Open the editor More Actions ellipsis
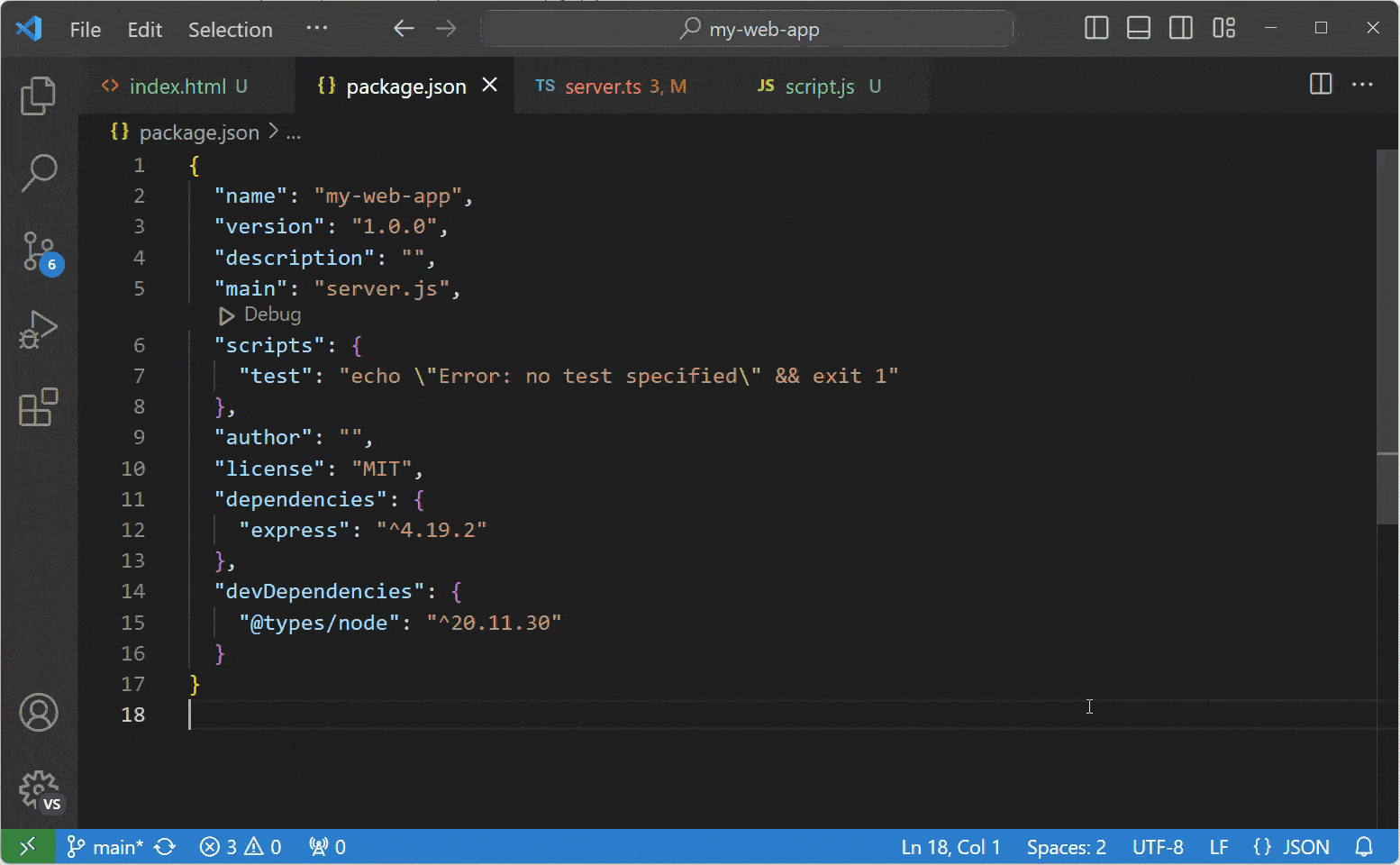The height and width of the screenshot is (865, 1400). [x=1362, y=85]
